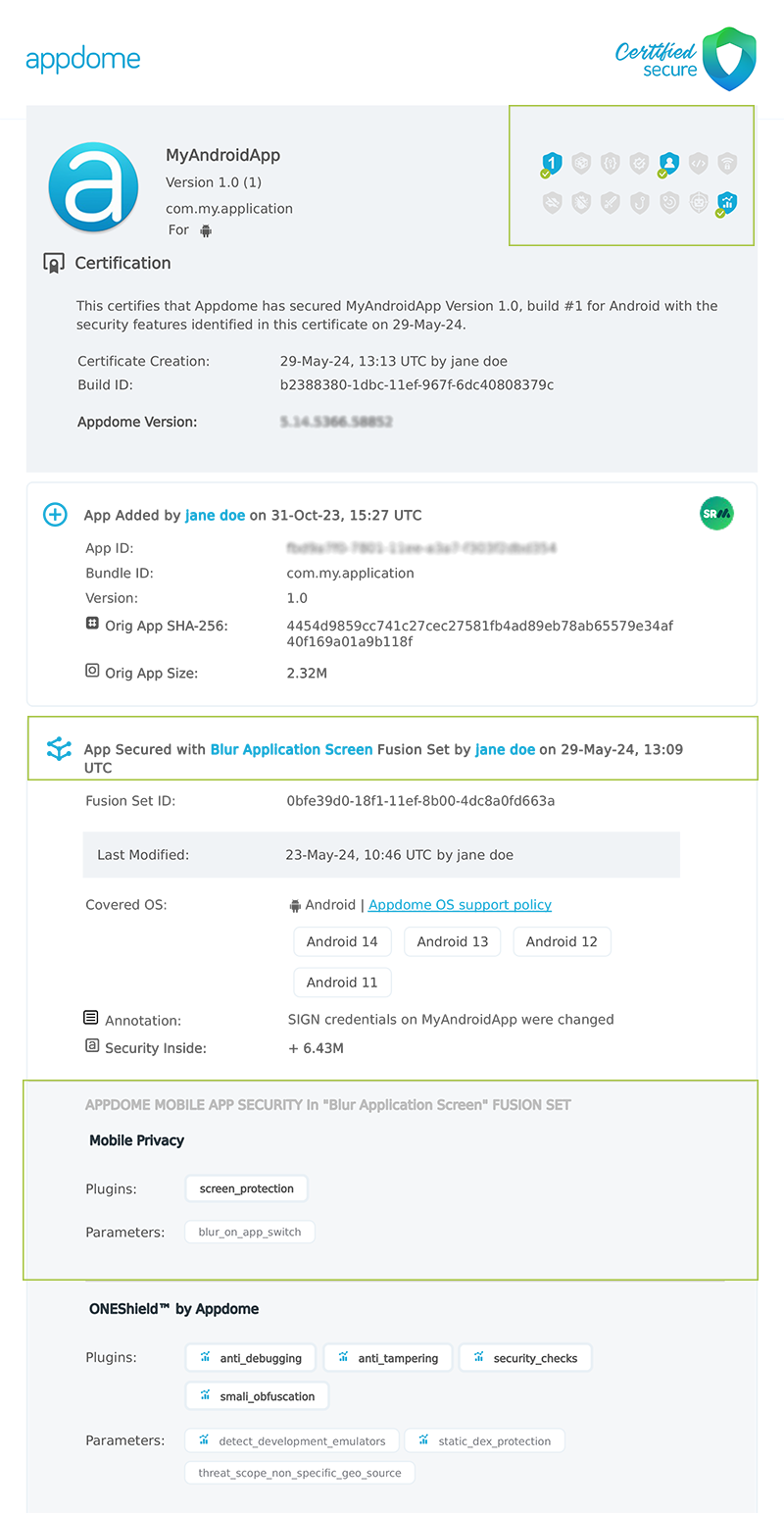
Task: Click the grey Wi-Fi lock shield icon
Action: [x=726, y=163]
